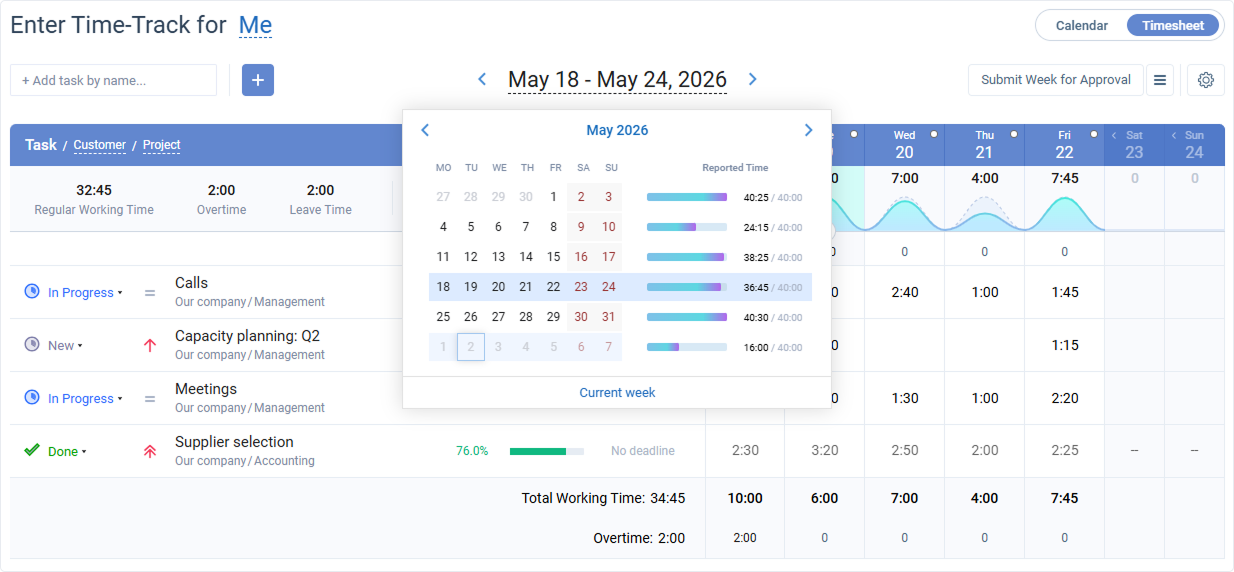Viewport: 1234px width, 572px height.
Task: Click Meetings Wednesday cell 1:30
Action: tap(904, 398)
